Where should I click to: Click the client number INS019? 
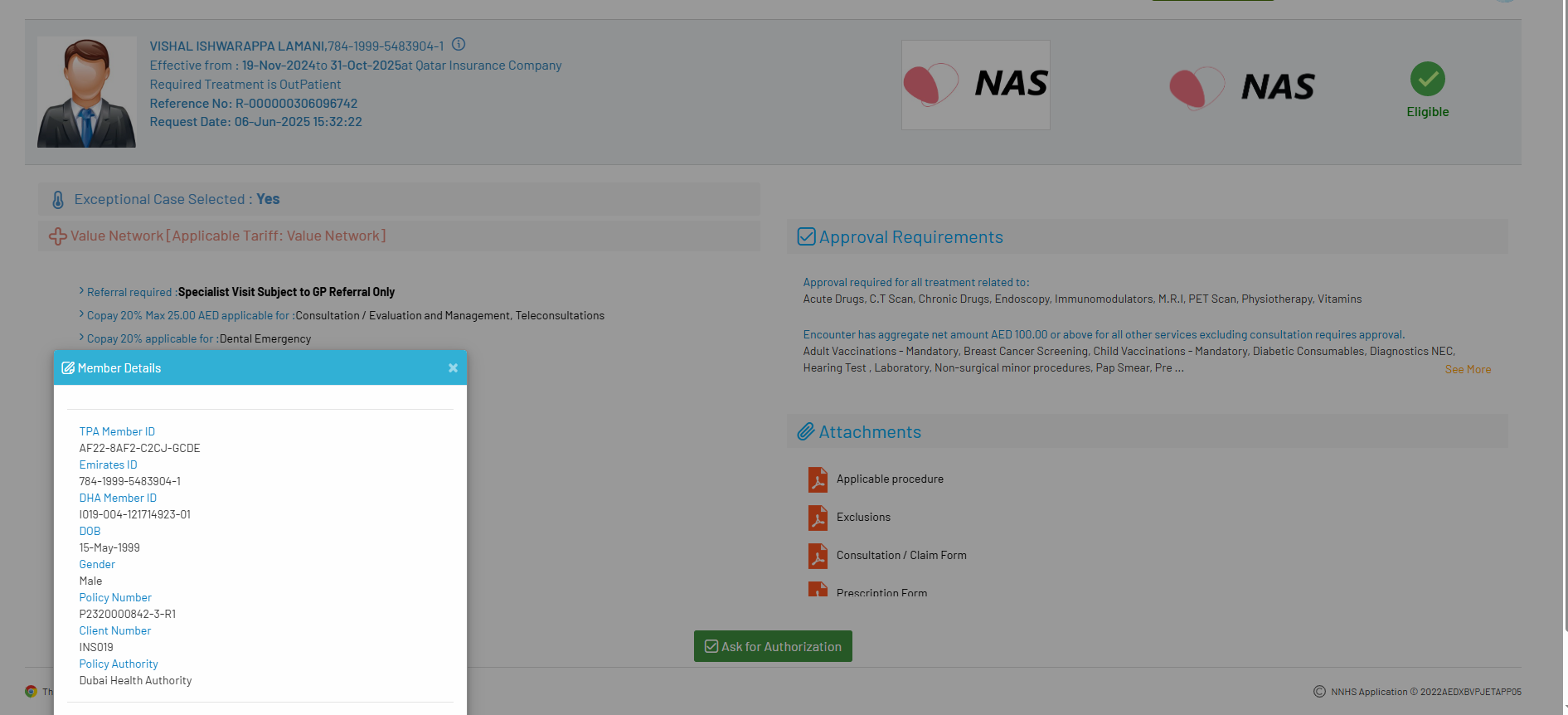click(96, 647)
